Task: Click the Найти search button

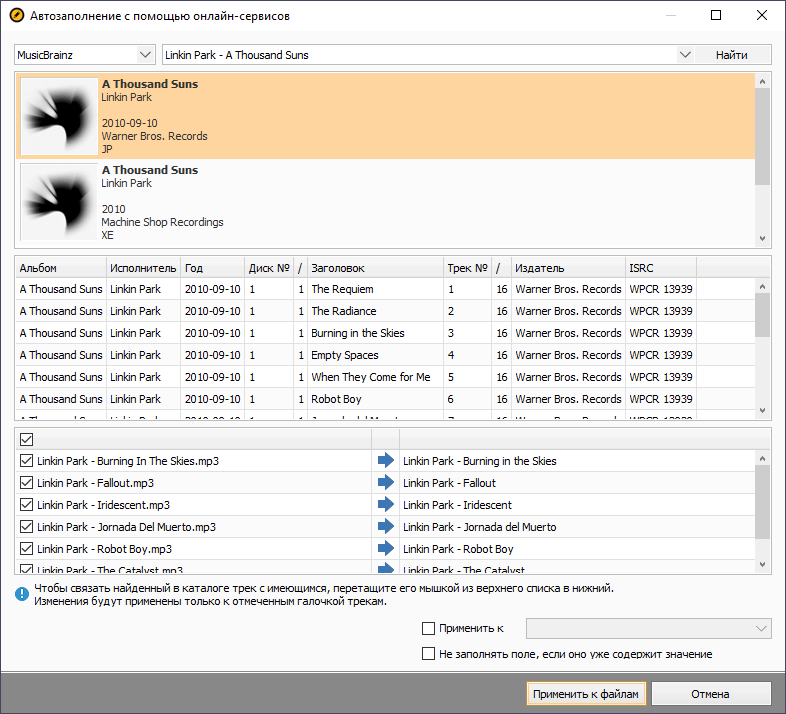Action: coord(732,55)
